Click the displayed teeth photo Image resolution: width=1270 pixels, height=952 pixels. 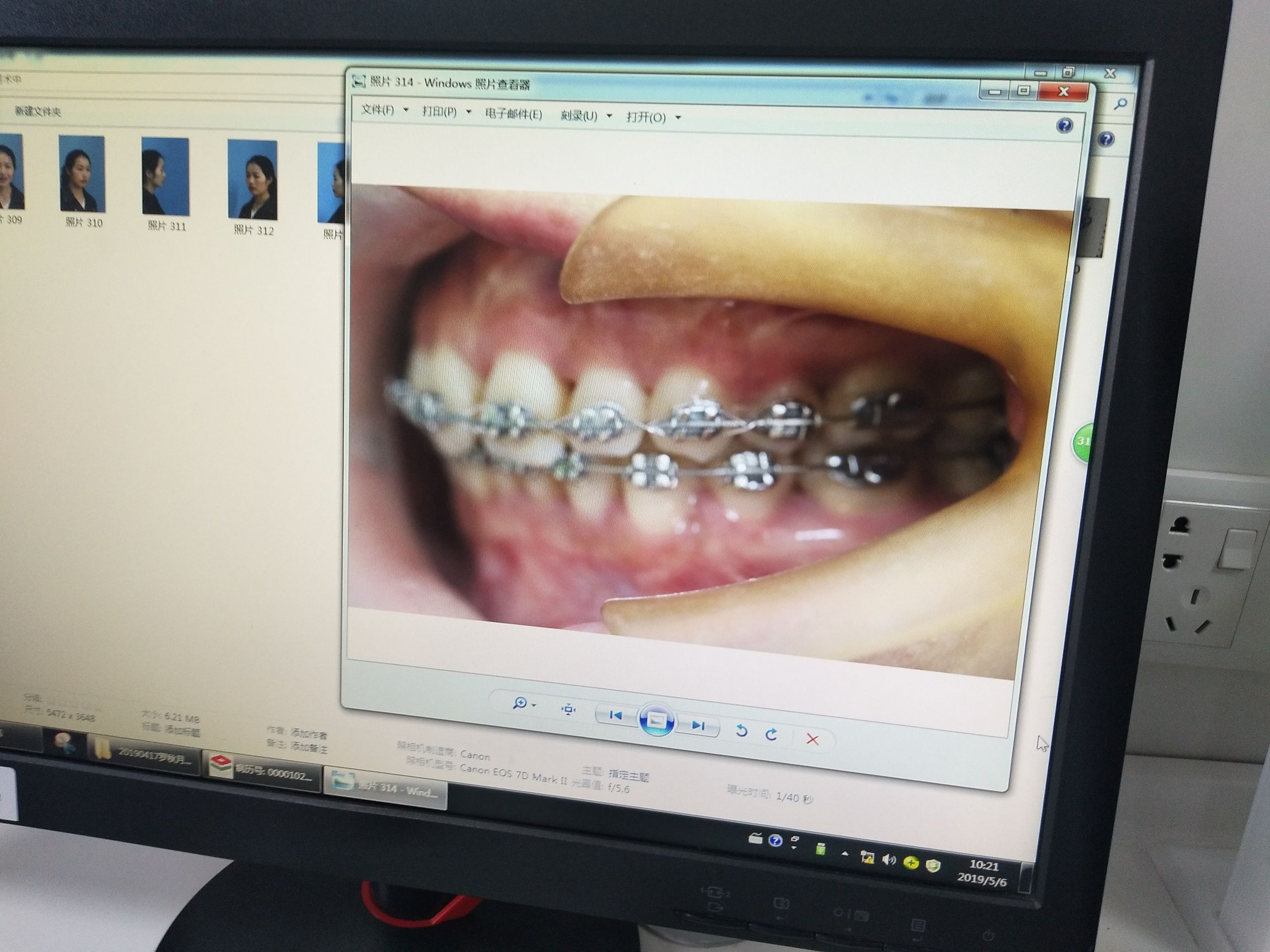711,431
